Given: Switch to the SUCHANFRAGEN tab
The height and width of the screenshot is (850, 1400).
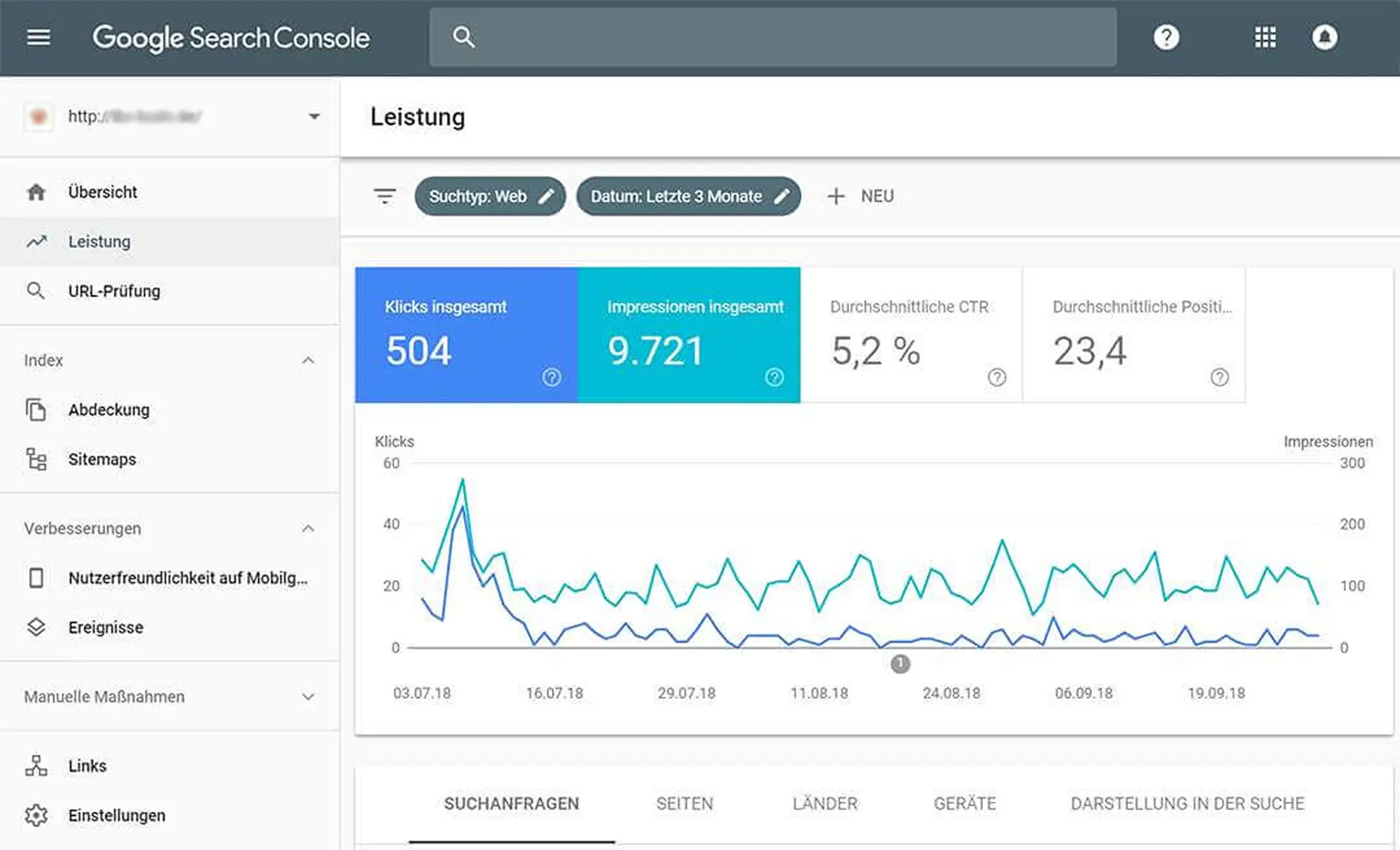Looking at the screenshot, I should pyautogui.click(x=512, y=803).
